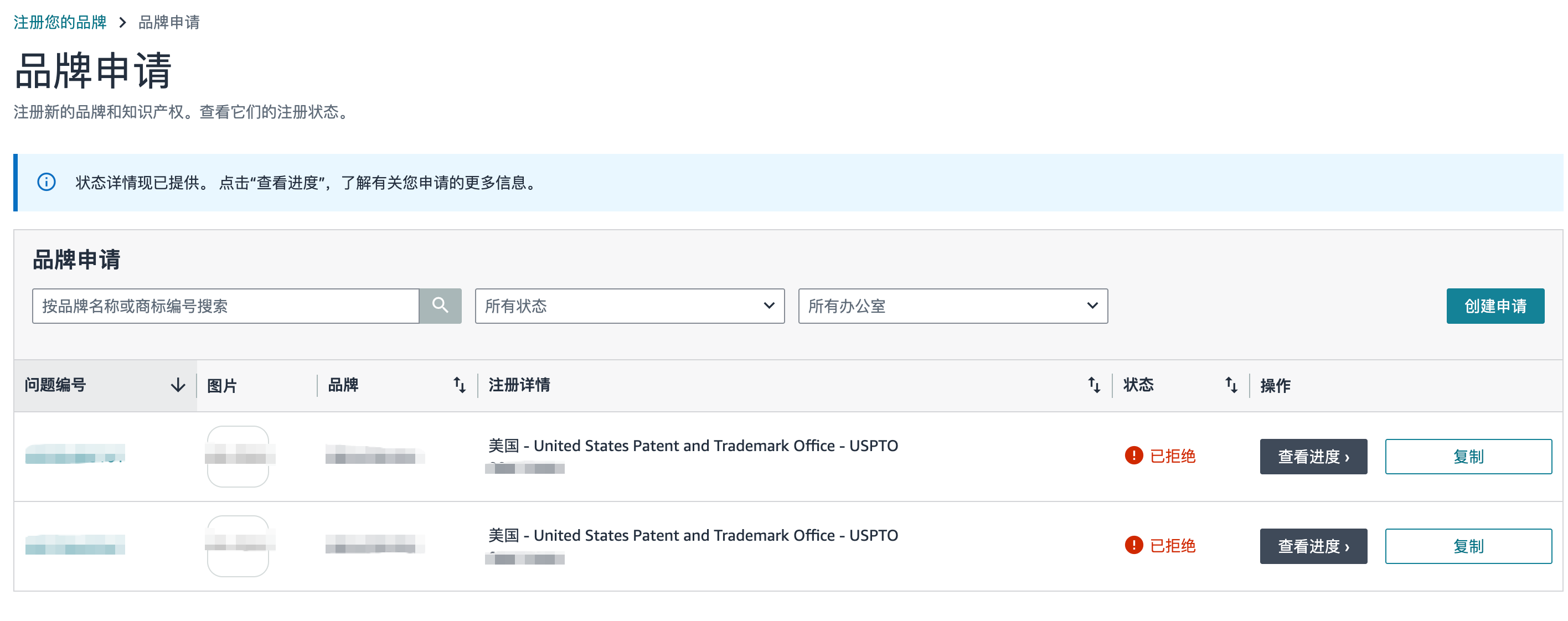
Task: Click 复制 in the first row
Action: (1468, 456)
